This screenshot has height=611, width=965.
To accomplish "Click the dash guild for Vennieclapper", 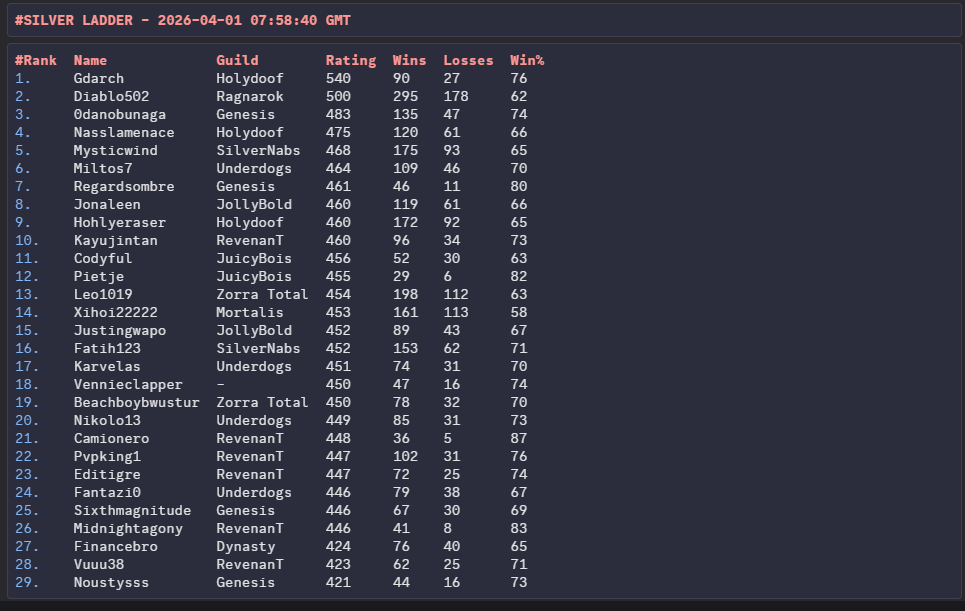I will 220,384.
